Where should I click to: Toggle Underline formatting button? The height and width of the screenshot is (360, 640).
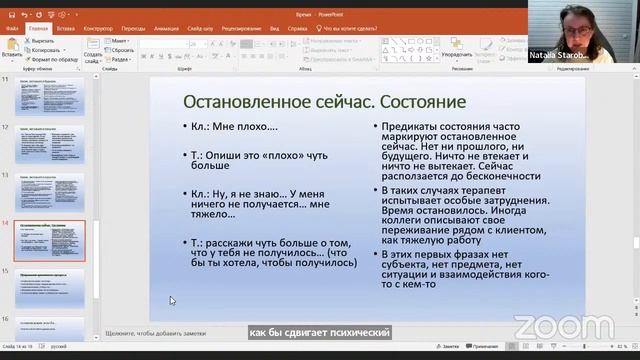[x=161, y=56]
